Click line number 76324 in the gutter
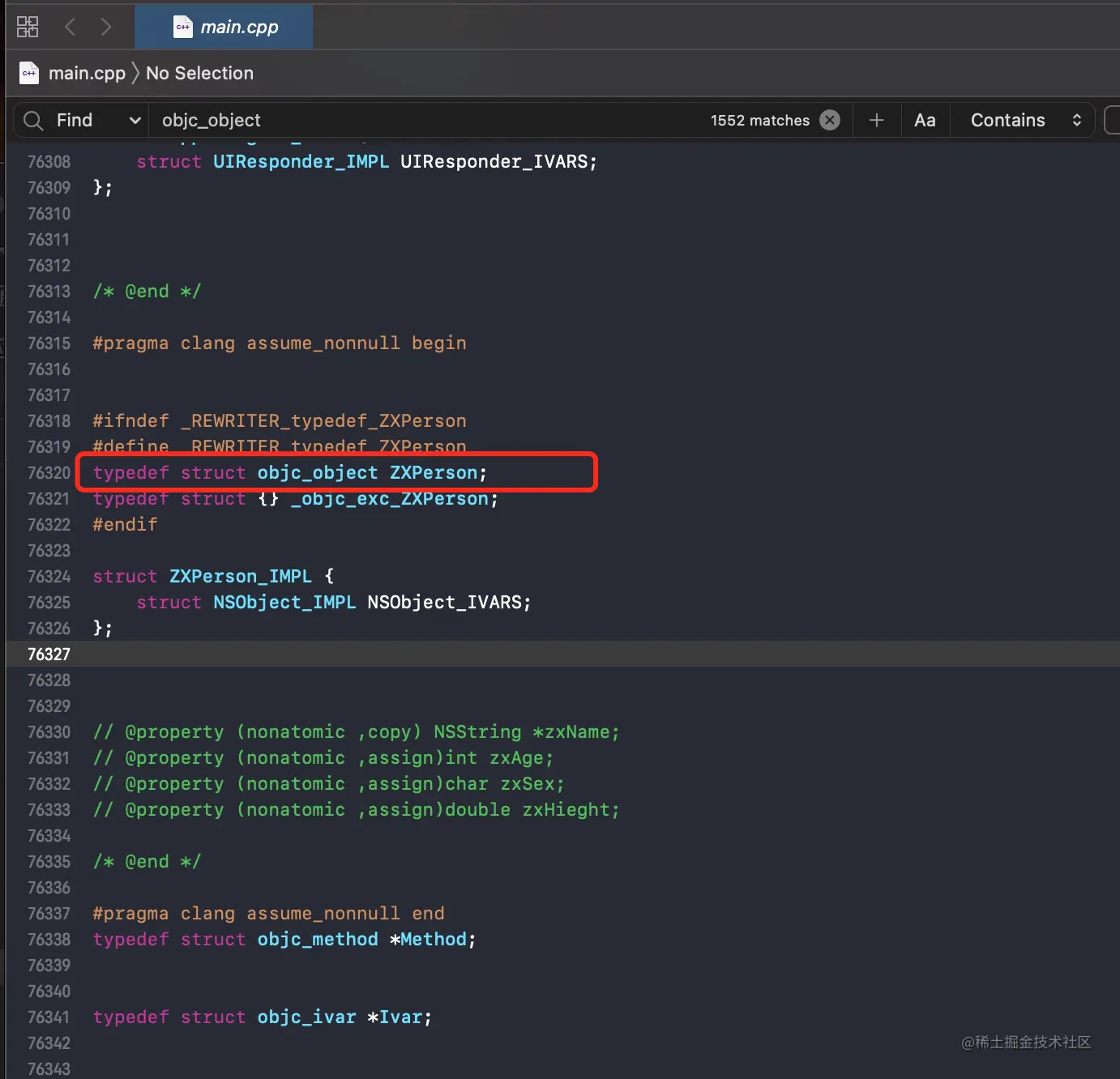Screen dimensions: 1120x1079 [49, 577]
